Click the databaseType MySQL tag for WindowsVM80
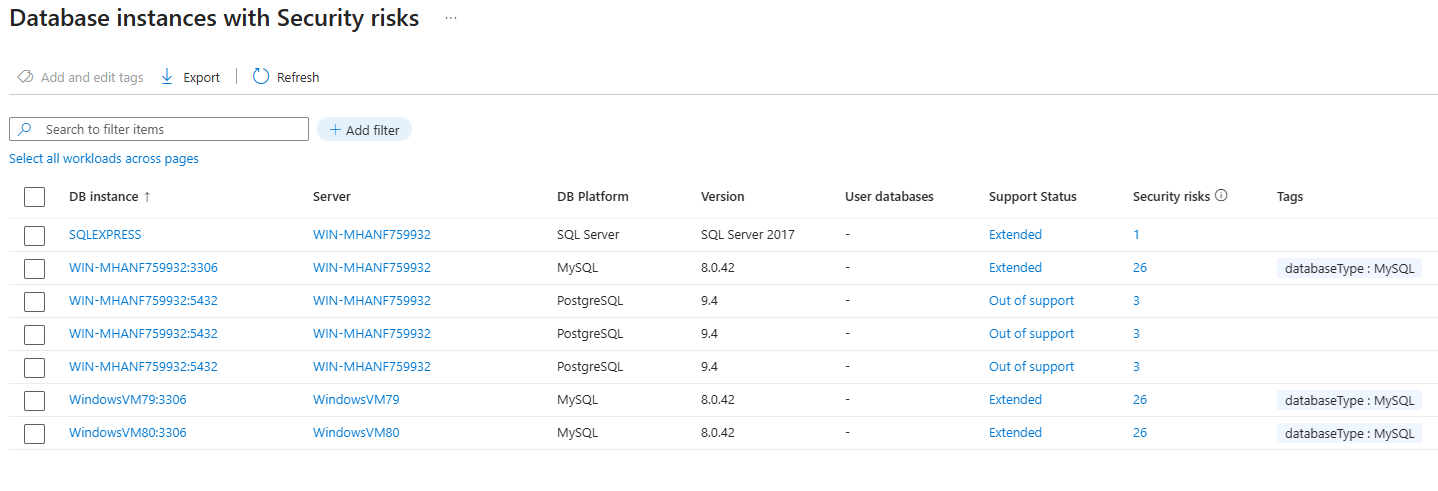 pyautogui.click(x=1349, y=433)
